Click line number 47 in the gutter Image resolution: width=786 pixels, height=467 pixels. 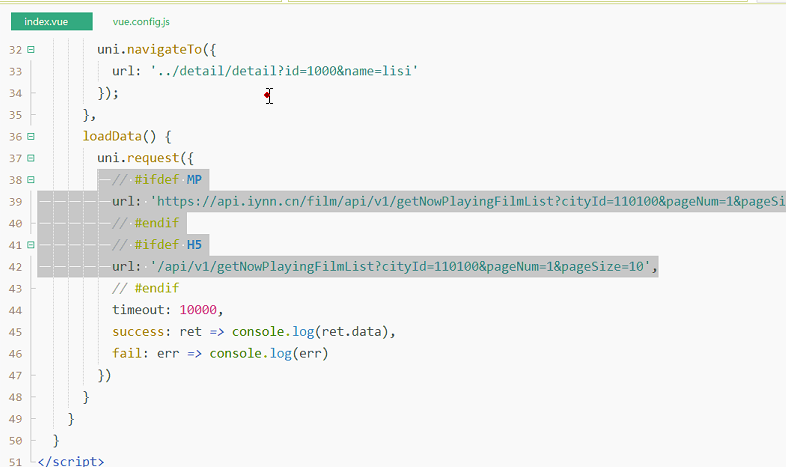(x=16, y=375)
